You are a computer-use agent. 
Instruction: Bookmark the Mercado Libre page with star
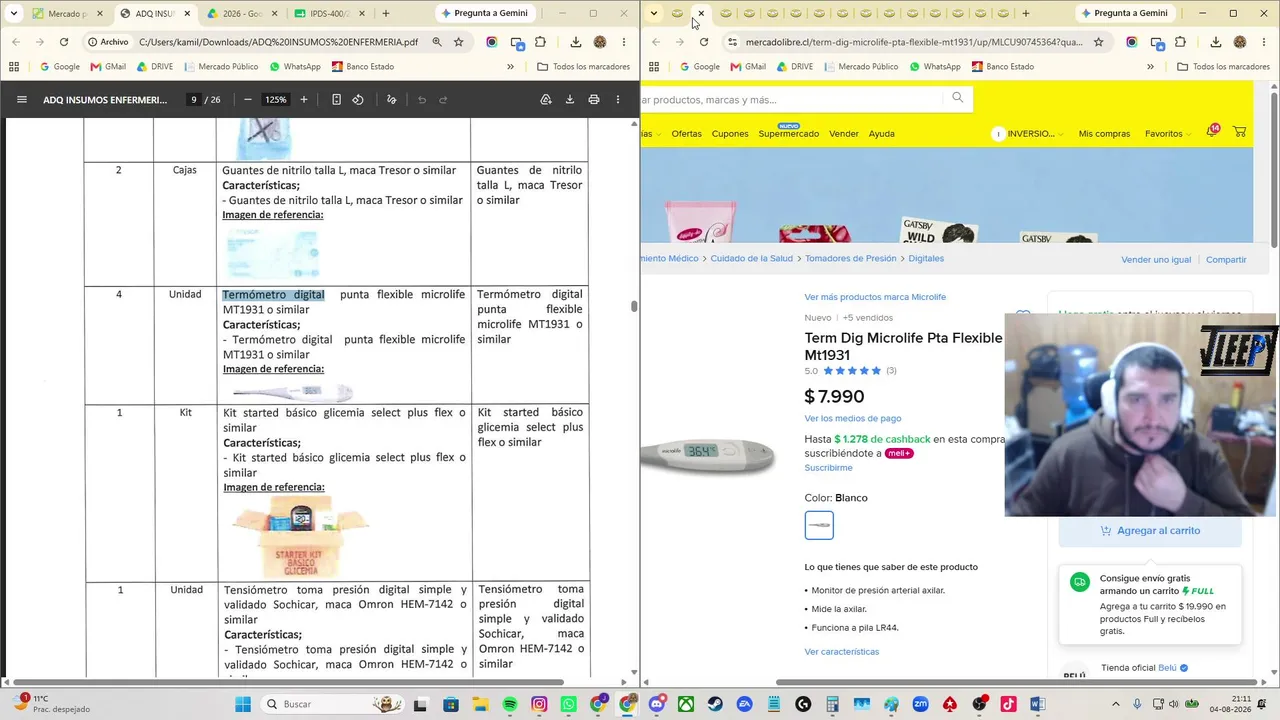(1098, 42)
